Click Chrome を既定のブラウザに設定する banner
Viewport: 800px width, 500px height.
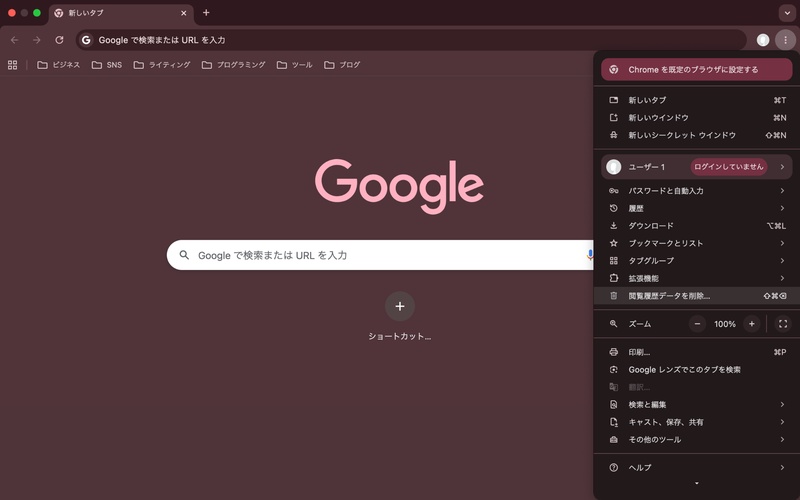point(696,69)
